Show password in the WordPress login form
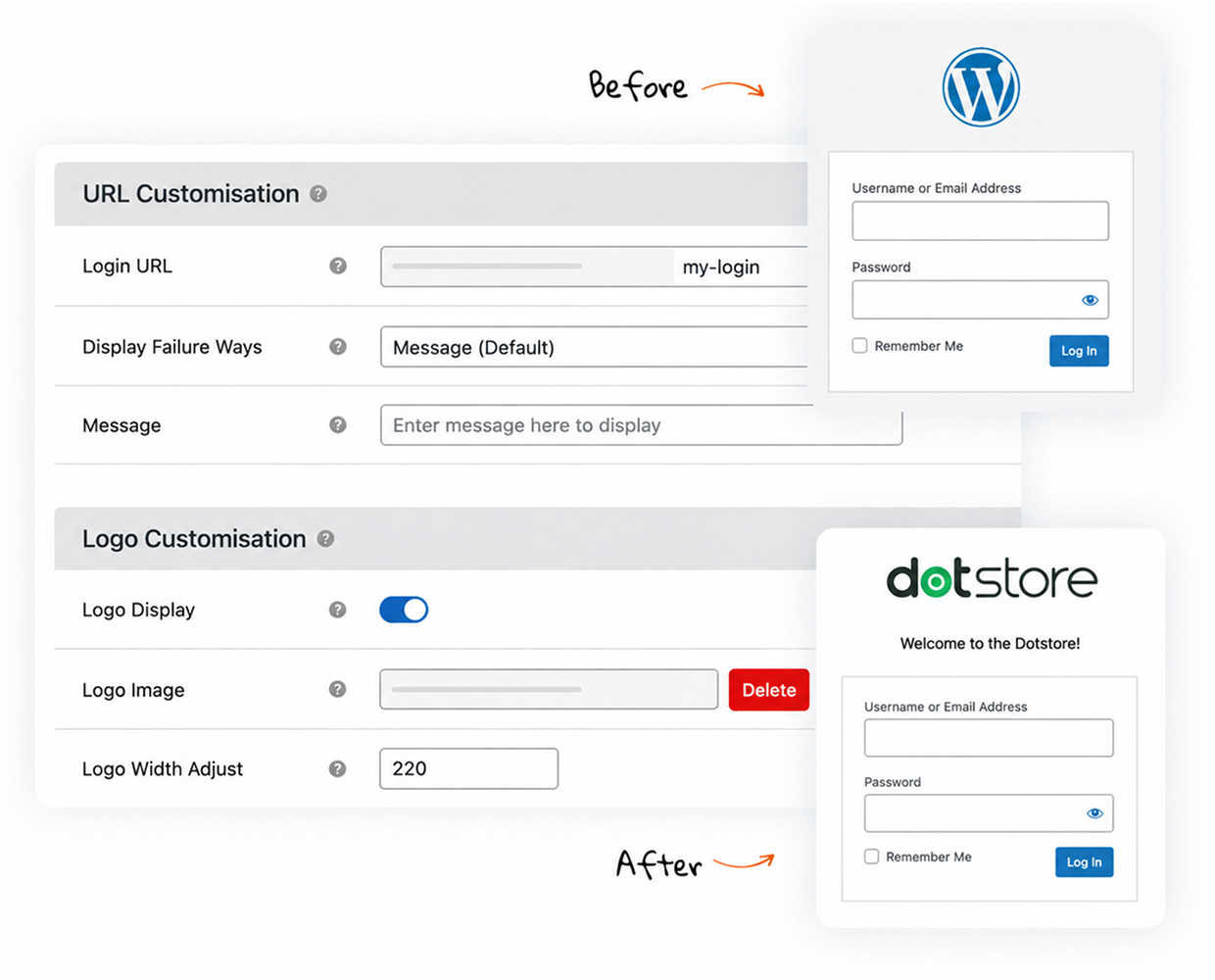The height and width of the screenshot is (980, 1215). click(x=1090, y=300)
